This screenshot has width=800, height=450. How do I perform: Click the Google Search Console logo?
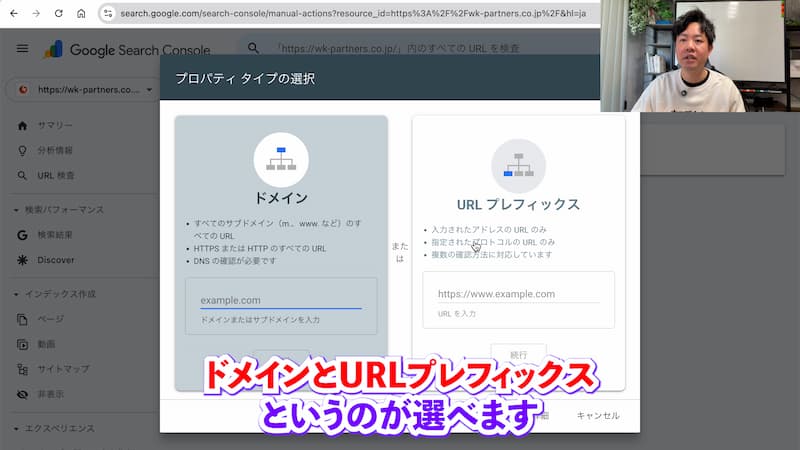pyautogui.click(x=128, y=49)
